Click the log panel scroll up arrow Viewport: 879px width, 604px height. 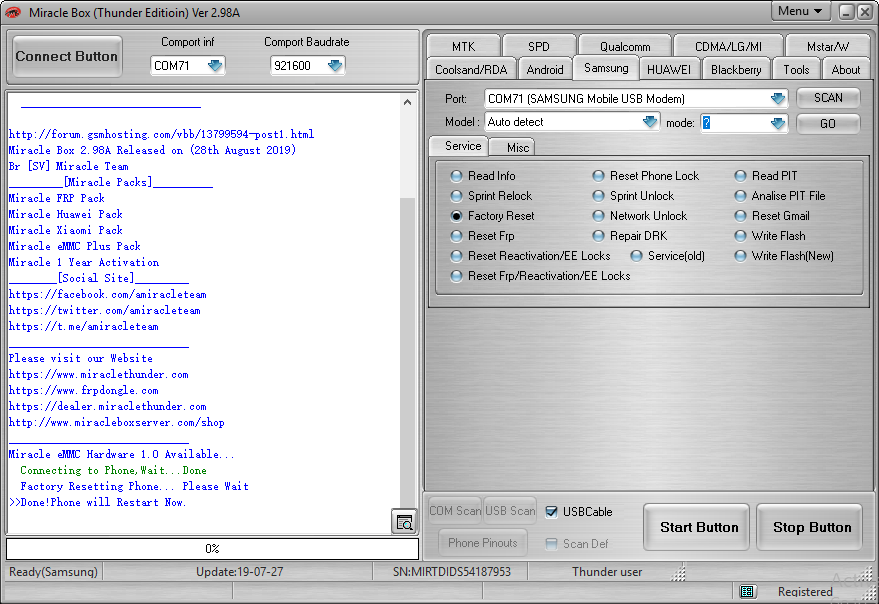click(x=408, y=102)
